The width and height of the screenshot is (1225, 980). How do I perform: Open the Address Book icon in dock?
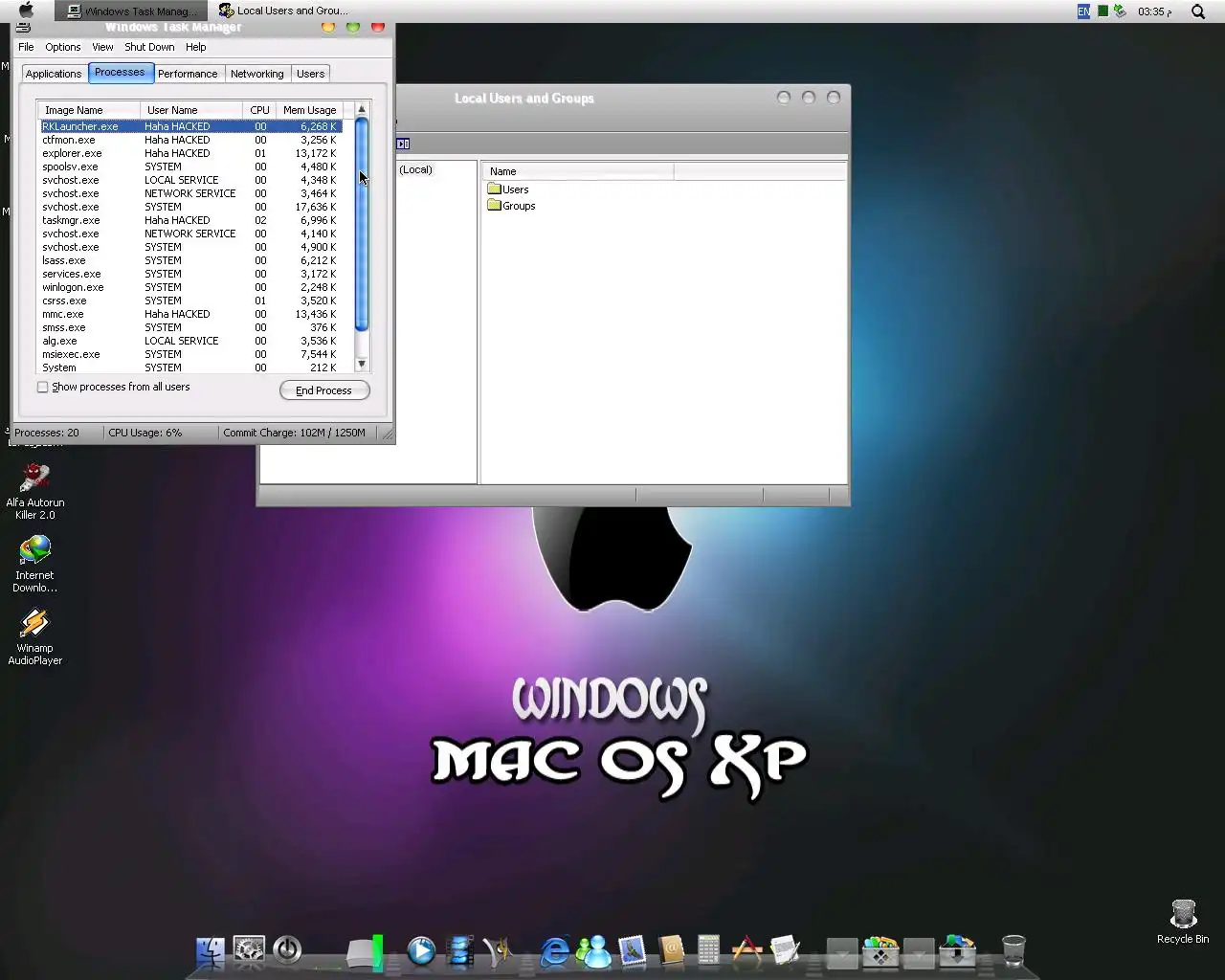point(671,951)
